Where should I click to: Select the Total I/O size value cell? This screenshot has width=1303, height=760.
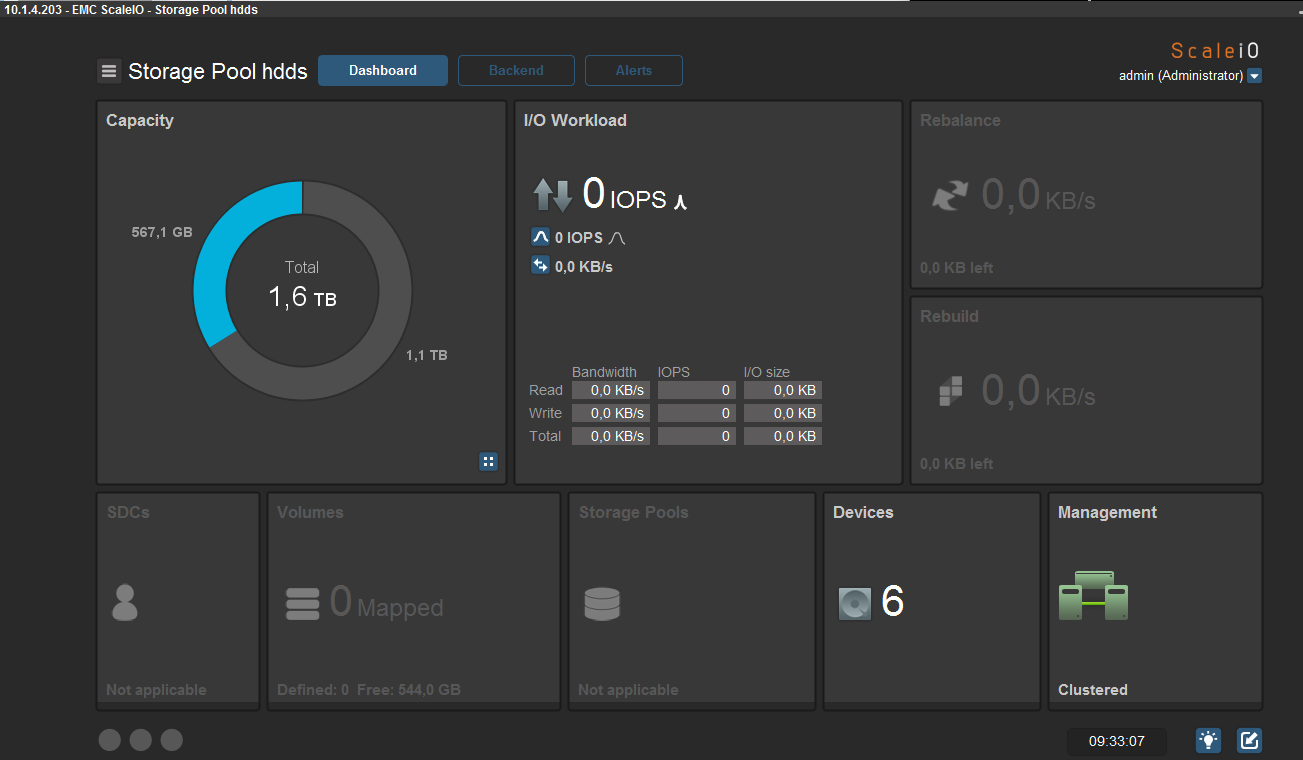point(783,436)
